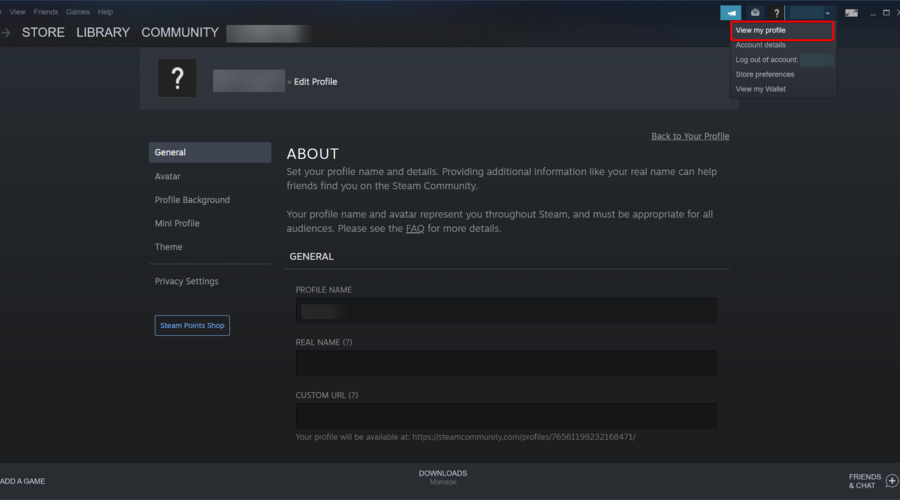Open the account name dropdown arrow
The height and width of the screenshot is (500, 900).
coord(828,13)
